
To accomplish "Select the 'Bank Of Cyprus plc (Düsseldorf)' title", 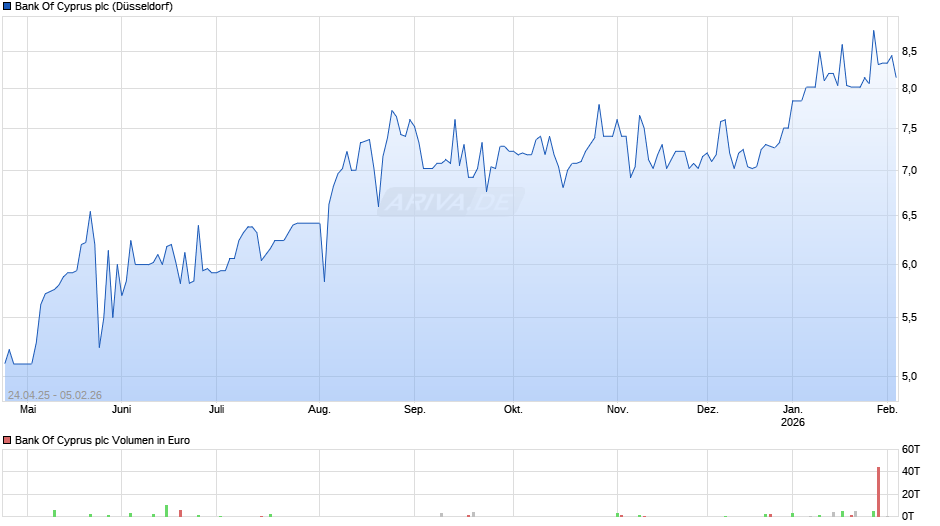I will (x=94, y=7).
